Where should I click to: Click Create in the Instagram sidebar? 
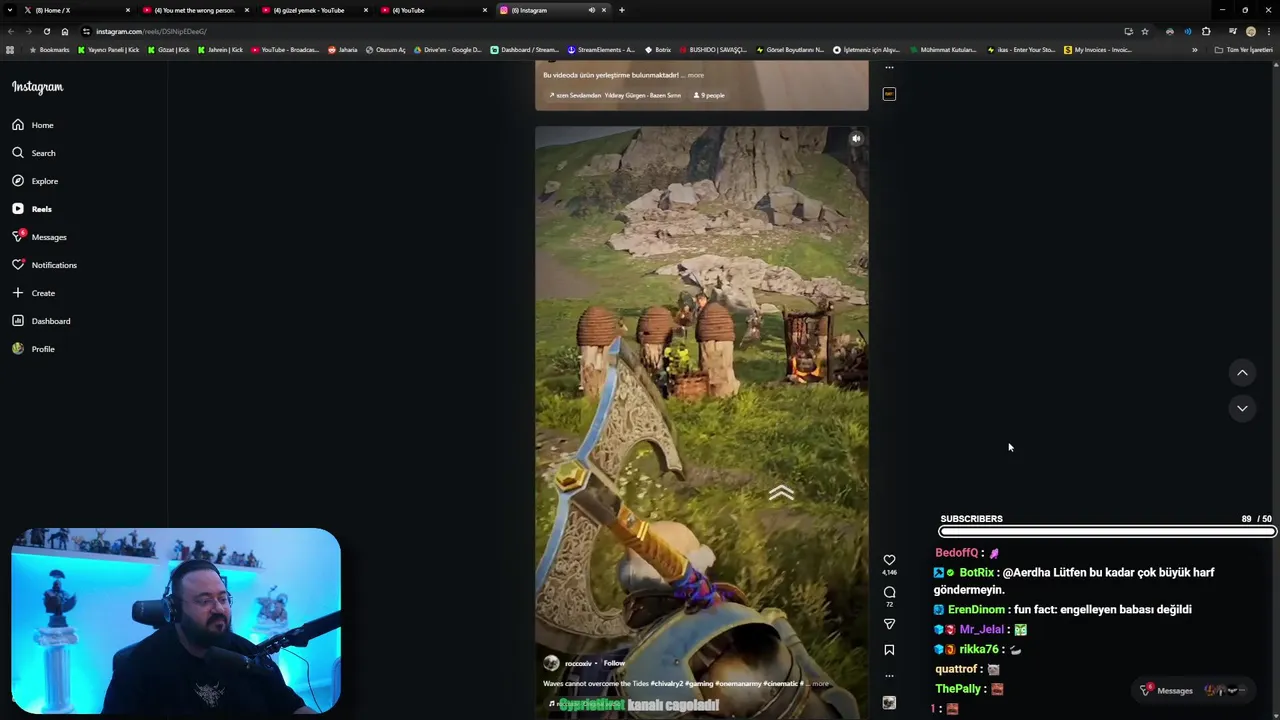pos(33,293)
